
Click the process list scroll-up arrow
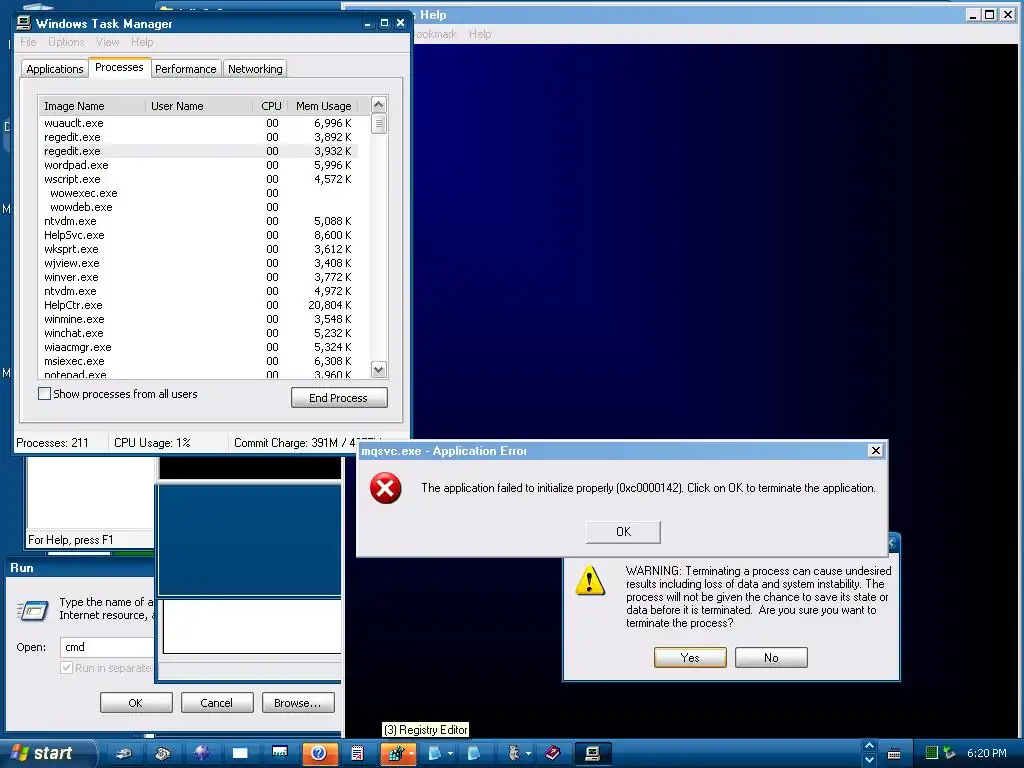coord(378,104)
